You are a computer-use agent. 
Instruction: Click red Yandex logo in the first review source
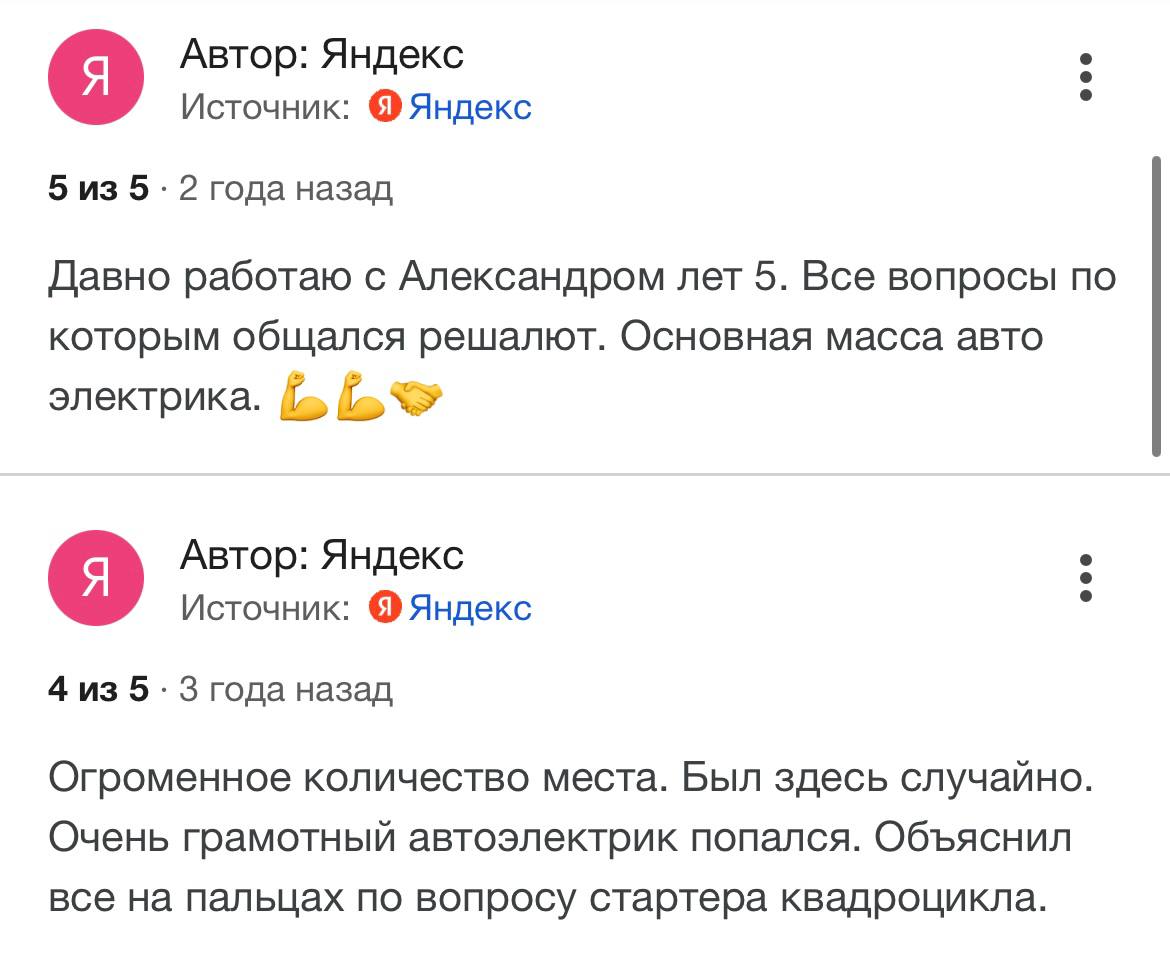[385, 106]
